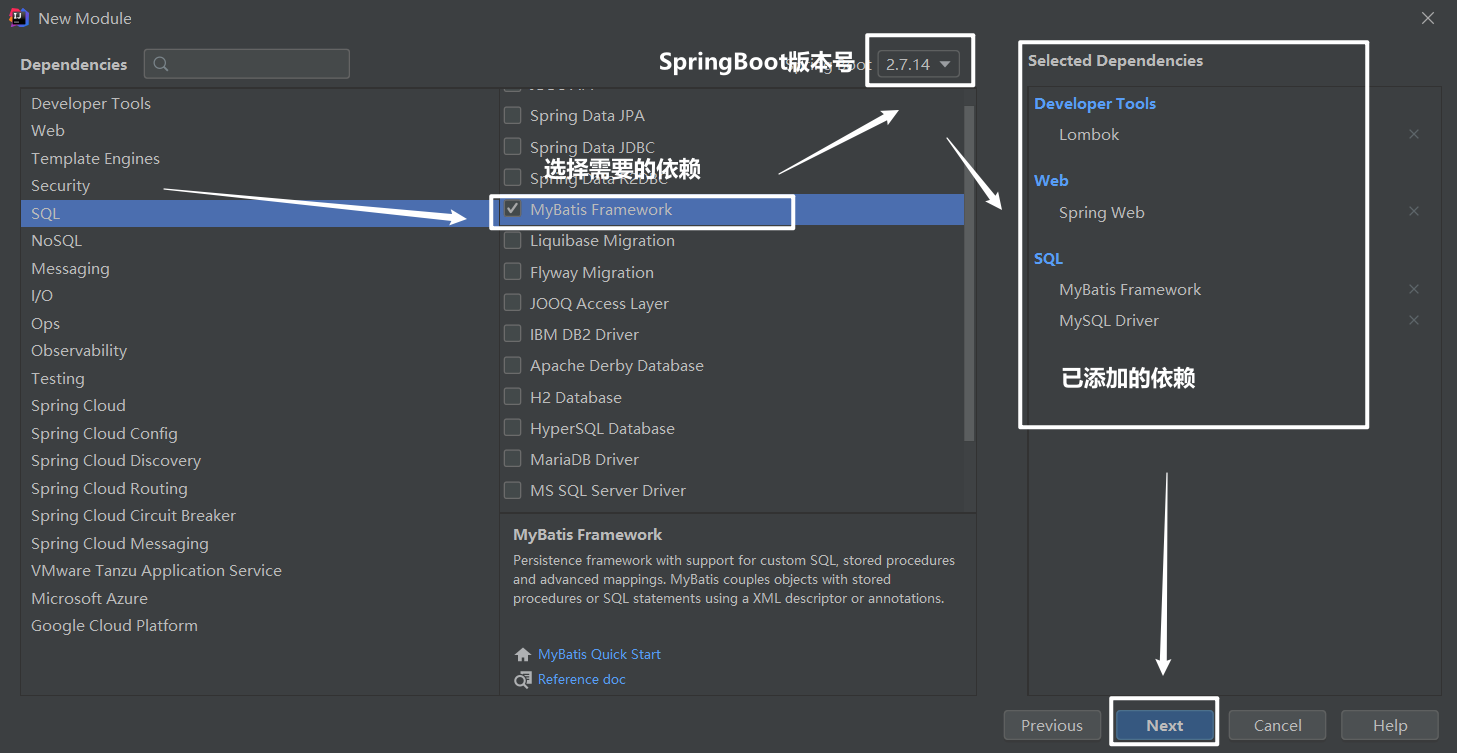Enable the Flyway Migration dependency
Viewport: 1457px width, 753px height.
coord(512,272)
